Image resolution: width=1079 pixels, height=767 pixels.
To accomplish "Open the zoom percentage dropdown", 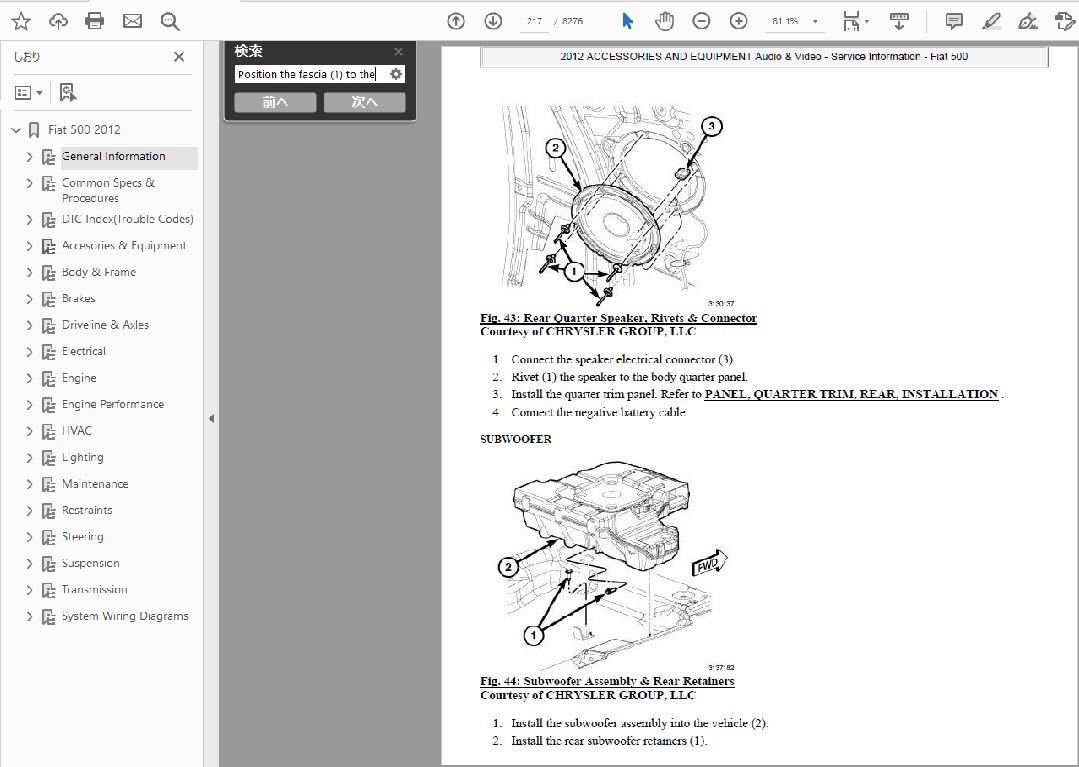I will coord(815,20).
